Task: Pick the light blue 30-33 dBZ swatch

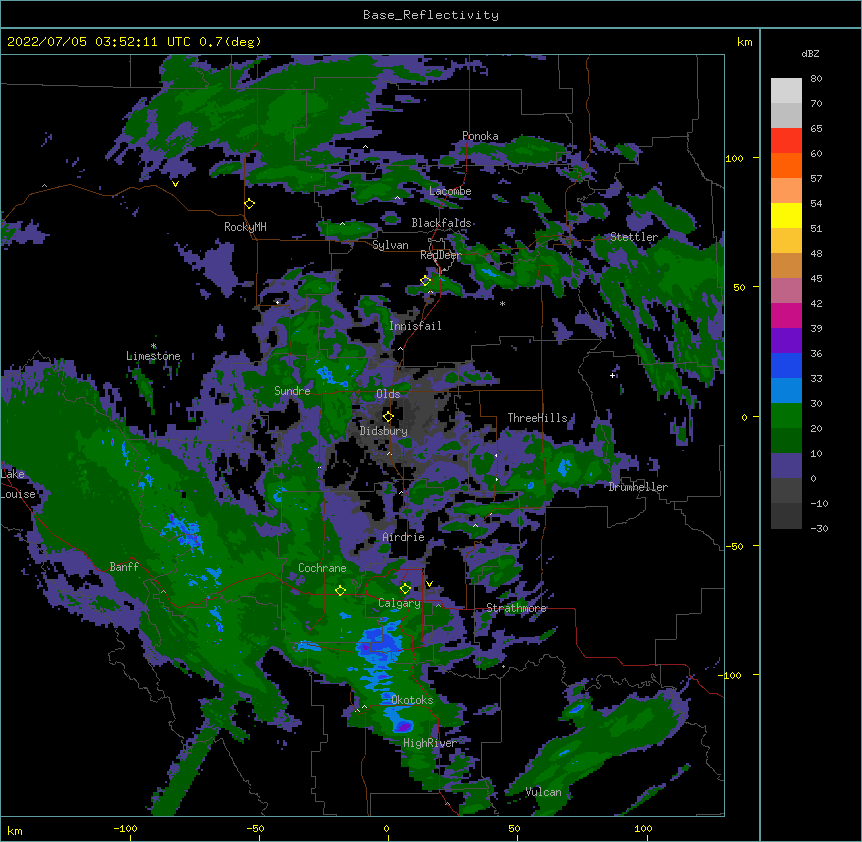Action: coord(786,390)
